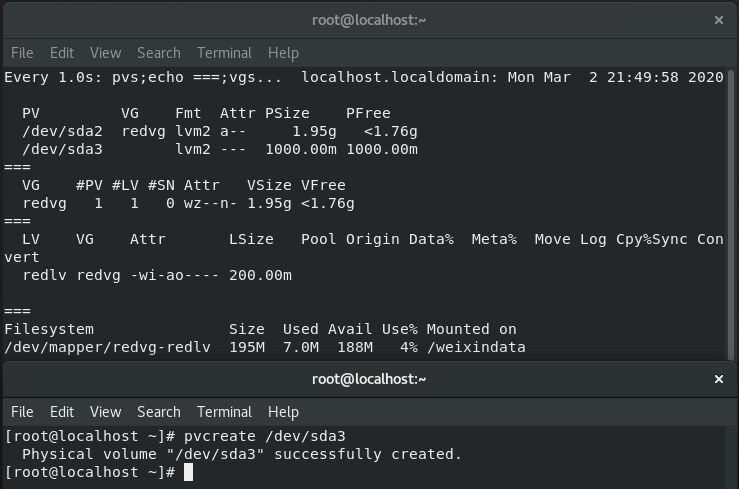739x489 pixels.
Task: Open Edit menu in top terminal
Action: pyautogui.click(x=62, y=53)
